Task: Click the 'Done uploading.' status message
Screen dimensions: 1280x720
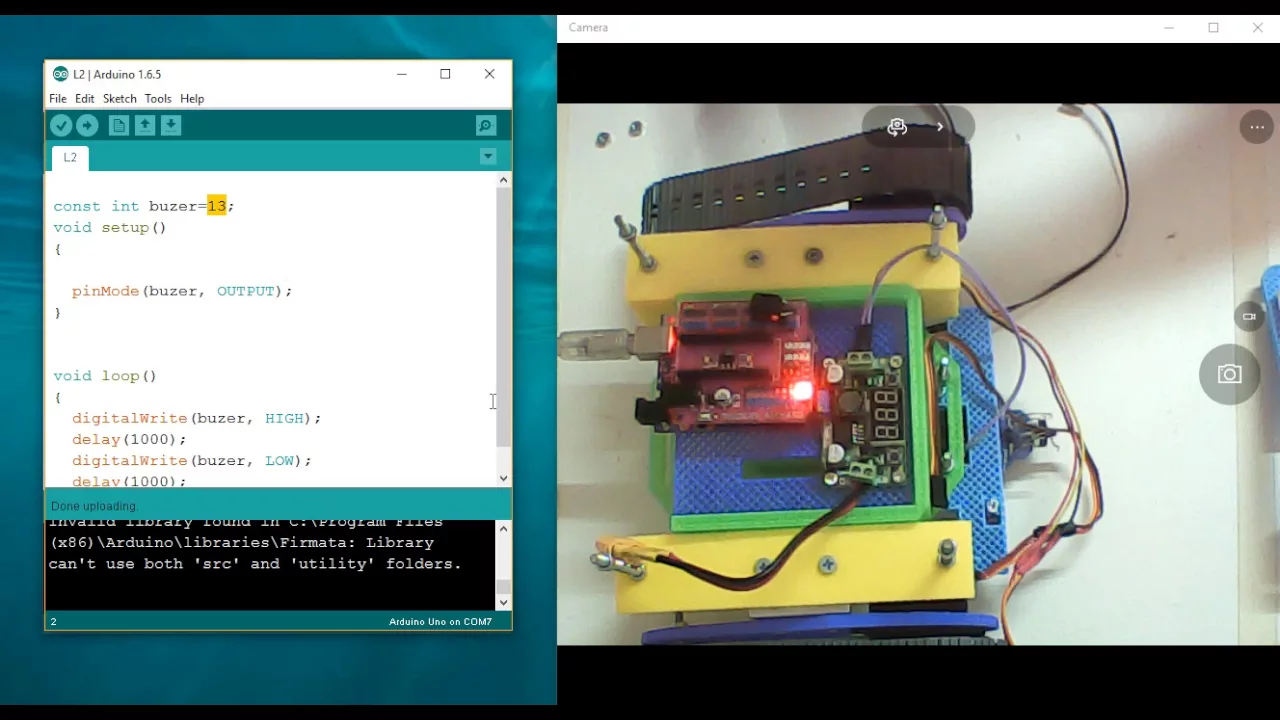Action: [95, 506]
